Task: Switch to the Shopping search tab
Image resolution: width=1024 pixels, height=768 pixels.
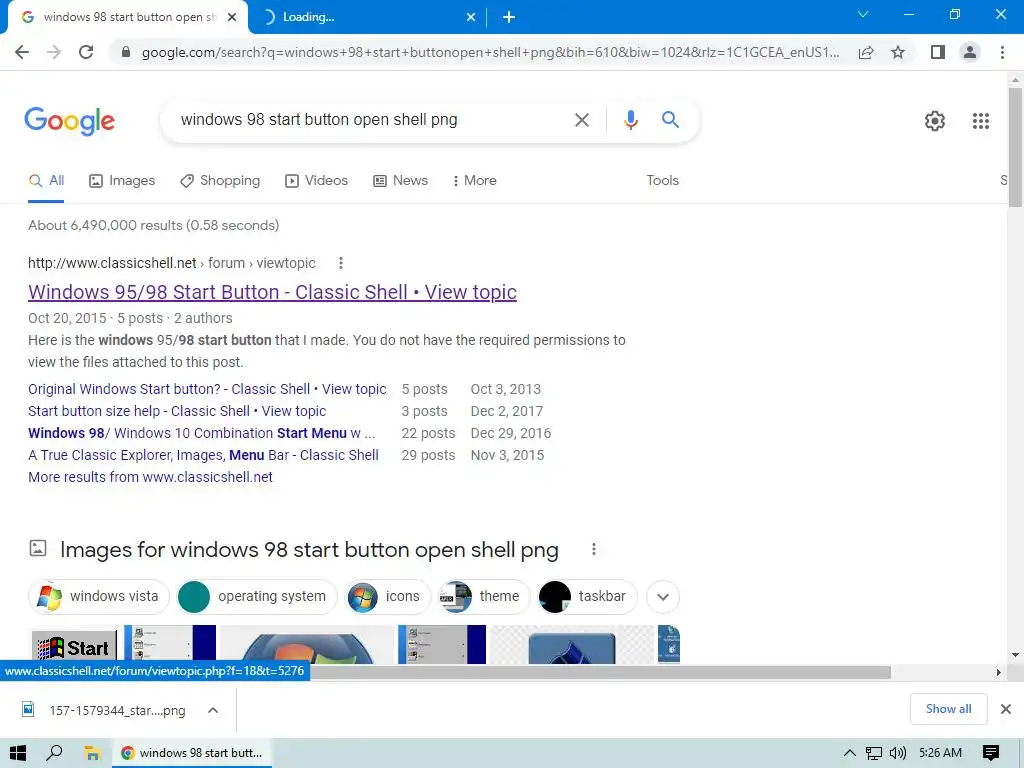Action: (x=220, y=181)
